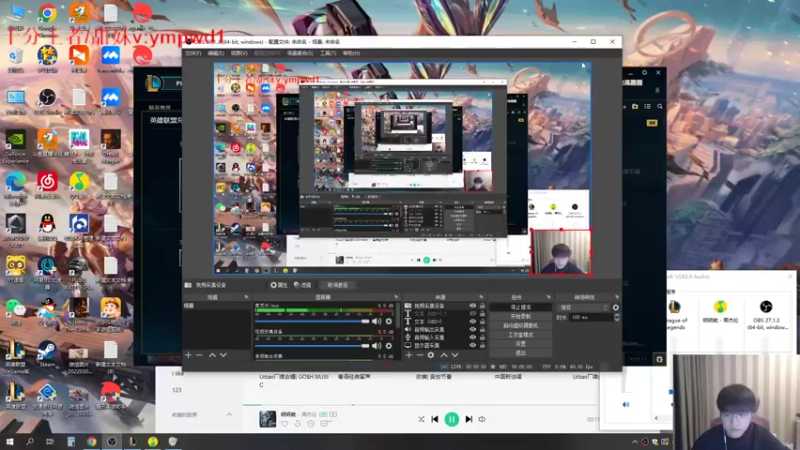Screen dimensions: 800x450
Task: Pop out the Sources dock
Action: click(x=481, y=297)
